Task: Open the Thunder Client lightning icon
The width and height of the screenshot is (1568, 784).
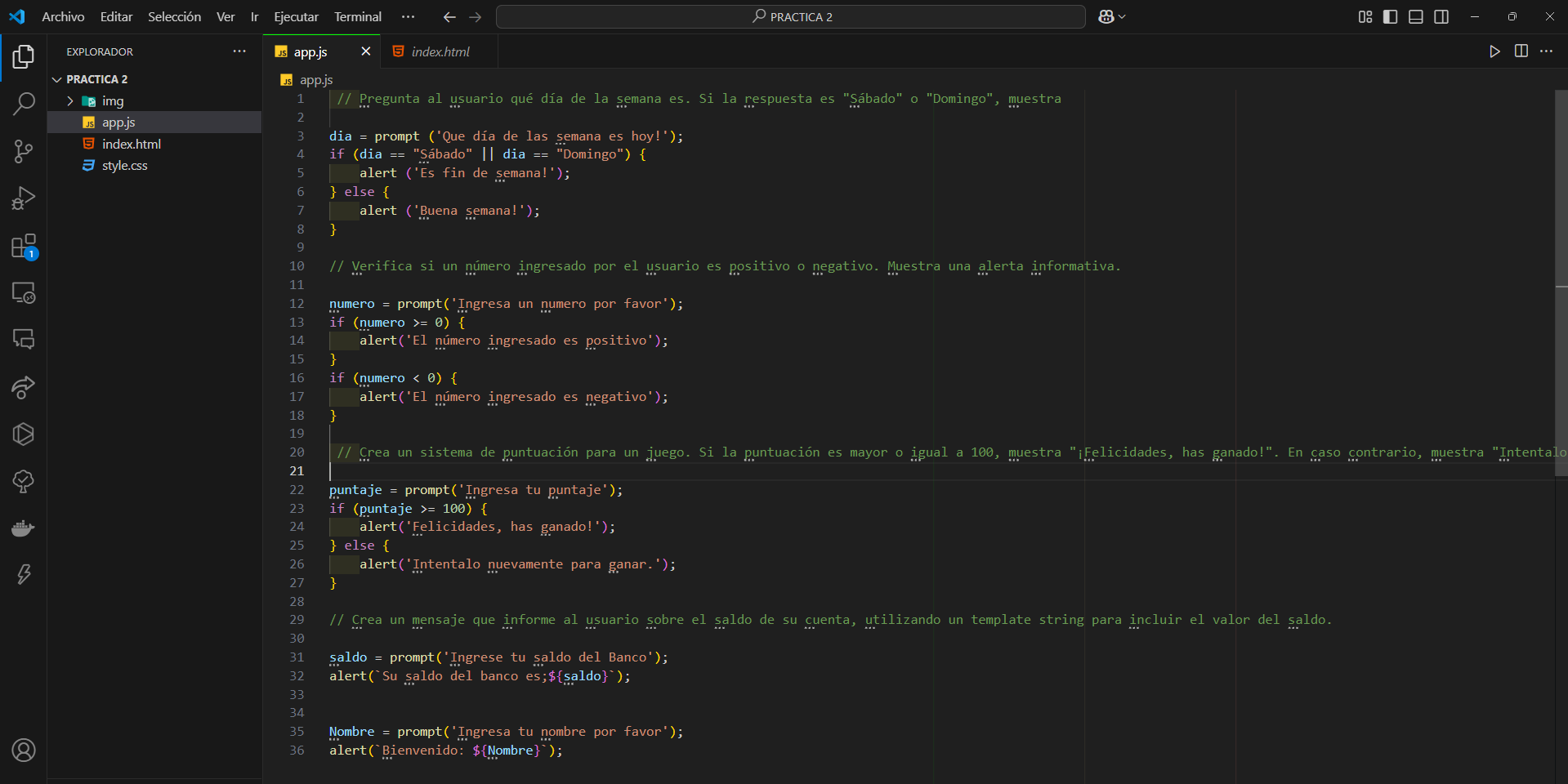Action: (24, 575)
